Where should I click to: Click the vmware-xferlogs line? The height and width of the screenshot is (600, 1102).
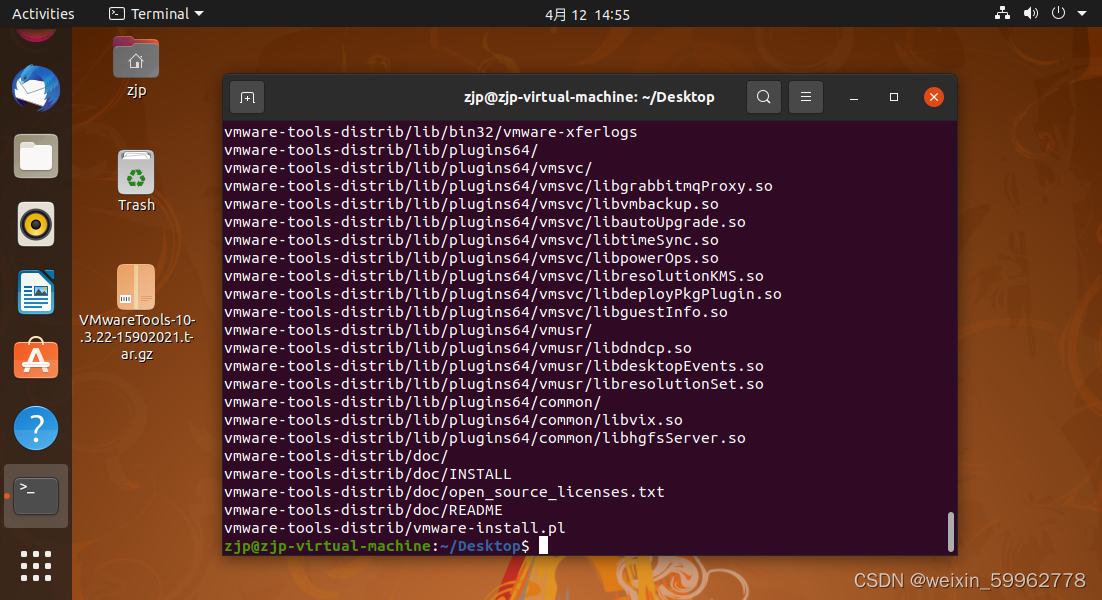click(431, 132)
